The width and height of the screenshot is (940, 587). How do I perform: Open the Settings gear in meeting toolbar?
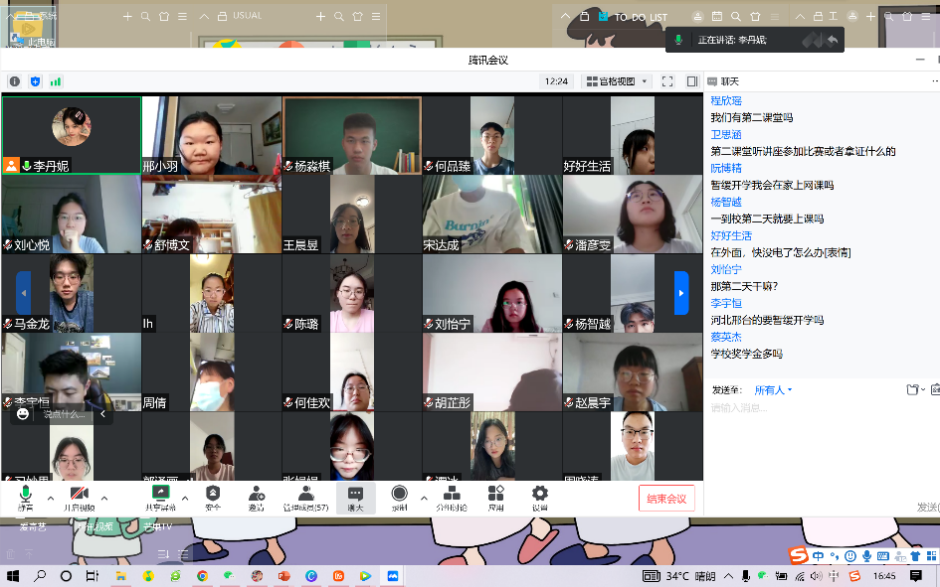pyautogui.click(x=540, y=497)
